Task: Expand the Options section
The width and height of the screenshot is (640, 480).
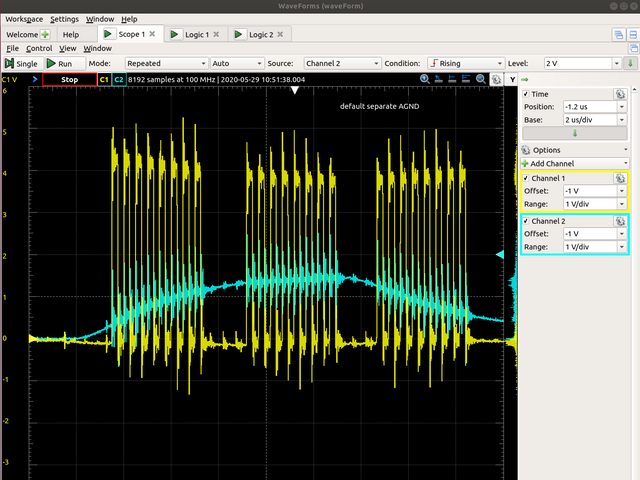Action: coord(575,150)
